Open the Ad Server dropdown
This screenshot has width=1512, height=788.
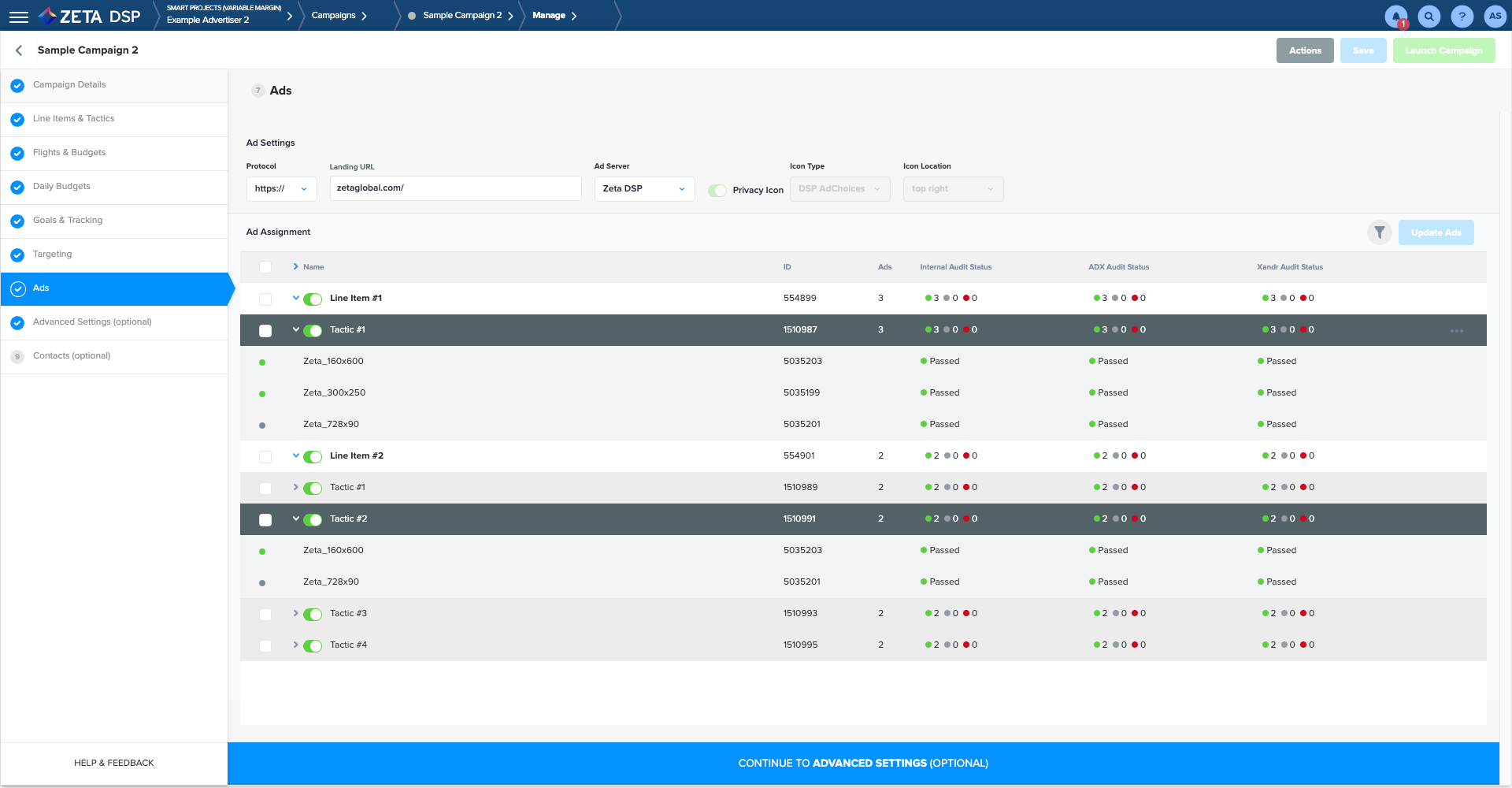[643, 189]
